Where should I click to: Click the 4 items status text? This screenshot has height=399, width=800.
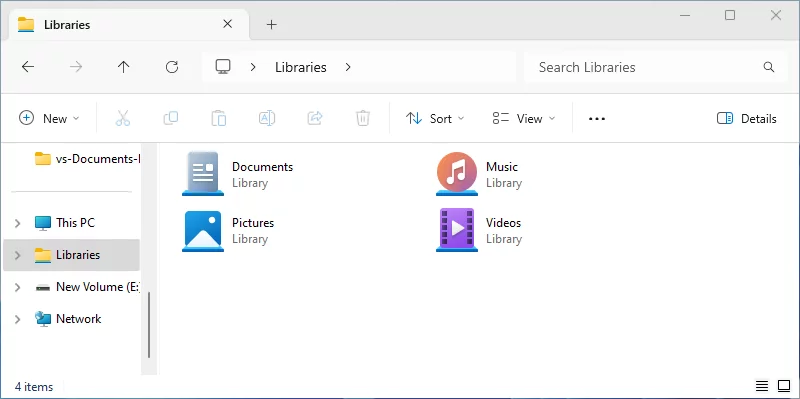coord(34,387)
